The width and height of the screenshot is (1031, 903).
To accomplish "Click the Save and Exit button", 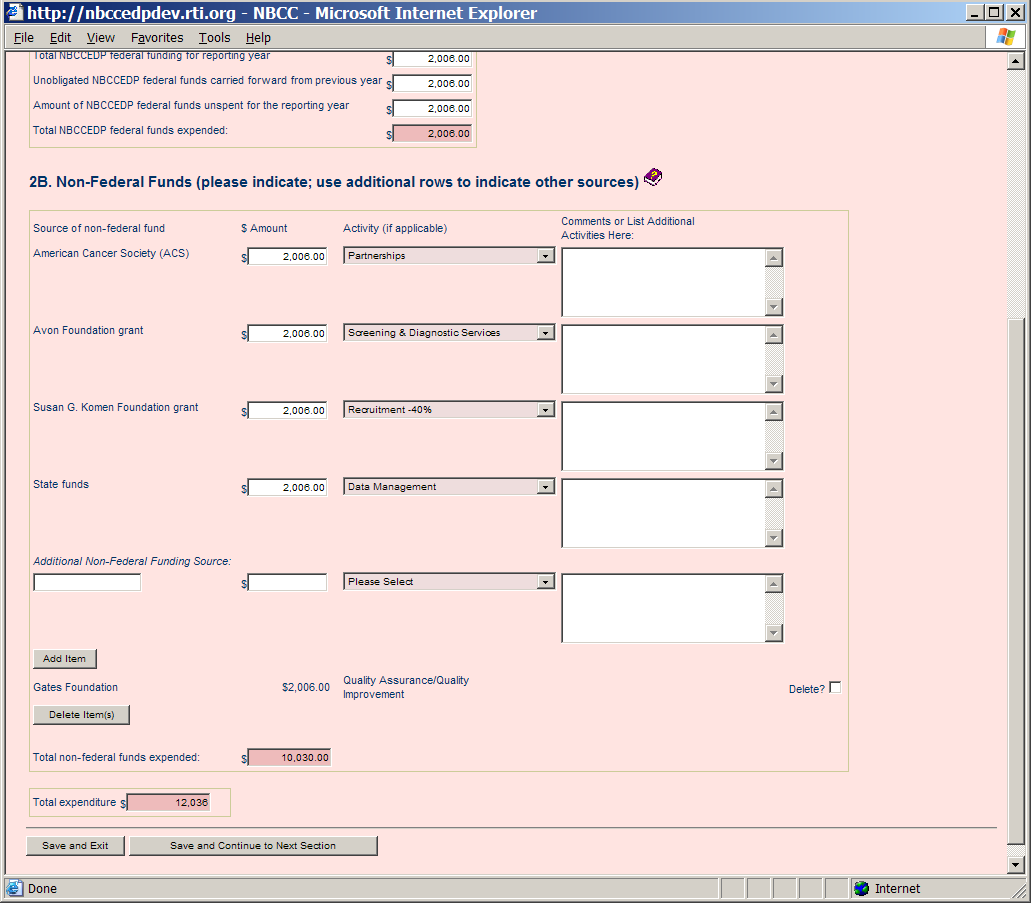I will 75,846.
